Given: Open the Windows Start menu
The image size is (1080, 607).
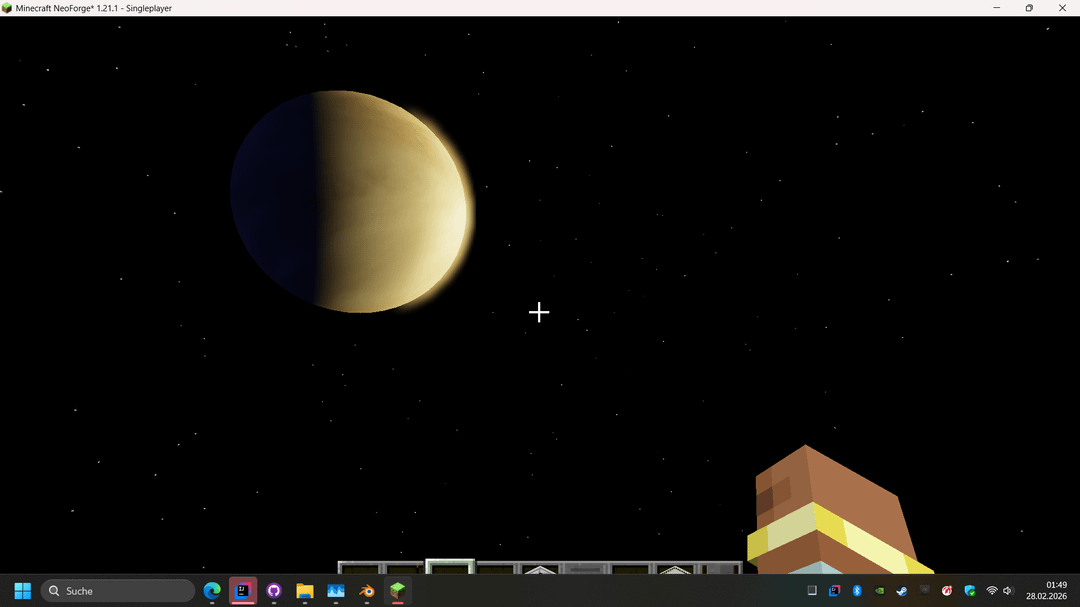Looking at the screenshot, I should (x=22, y=591).
